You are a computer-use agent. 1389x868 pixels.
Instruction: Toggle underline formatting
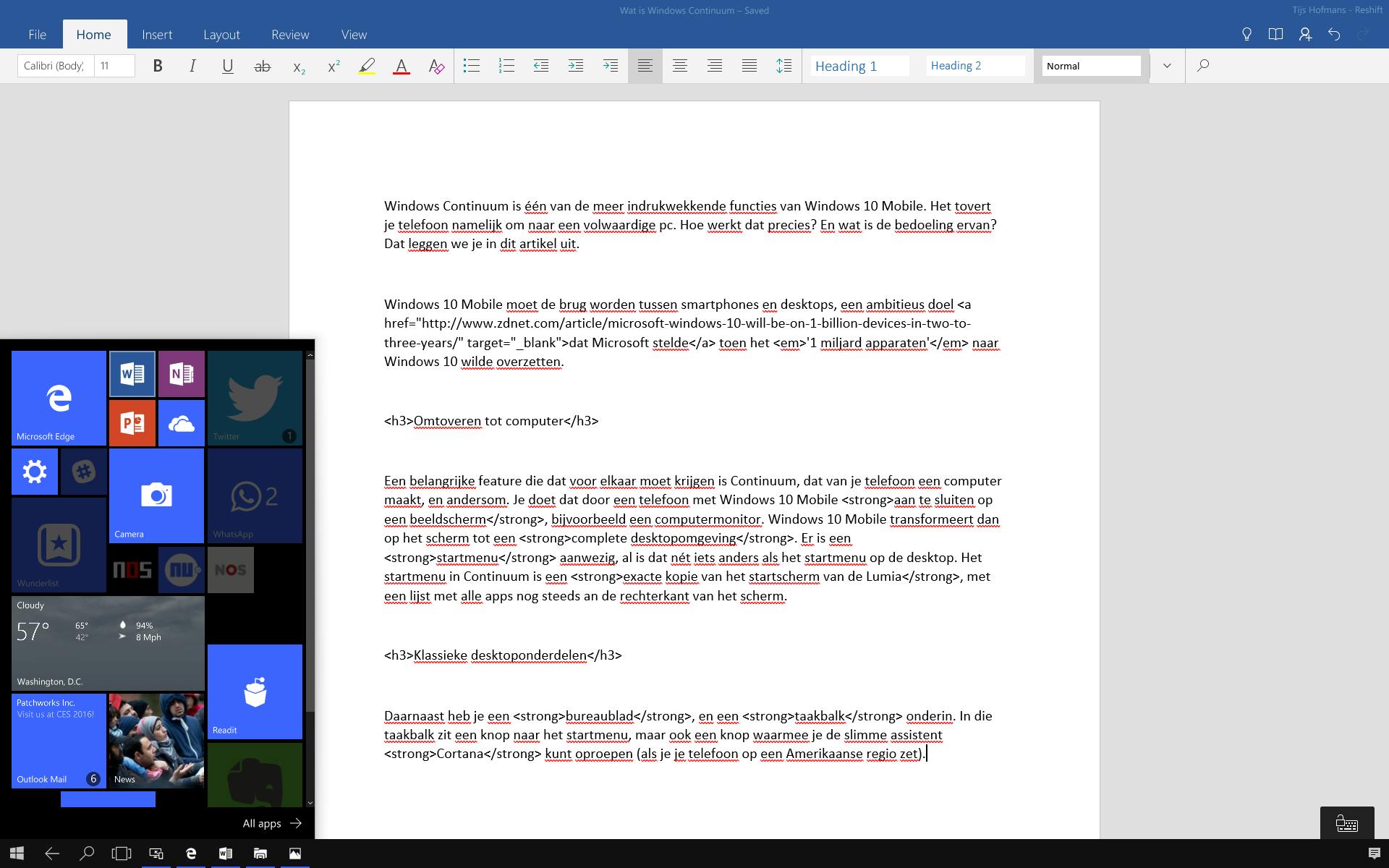[x=227, y=66]
